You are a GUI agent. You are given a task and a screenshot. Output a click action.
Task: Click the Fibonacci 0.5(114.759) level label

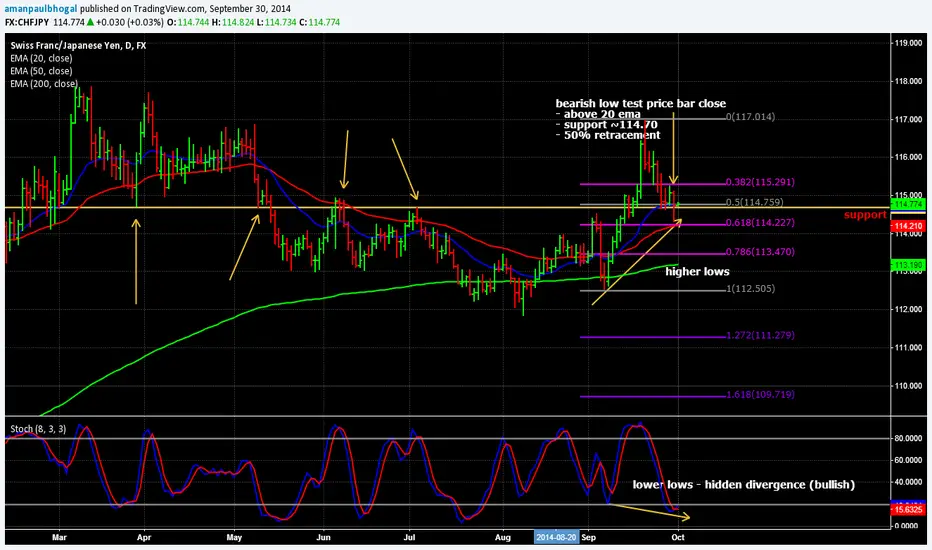[754, 202]
